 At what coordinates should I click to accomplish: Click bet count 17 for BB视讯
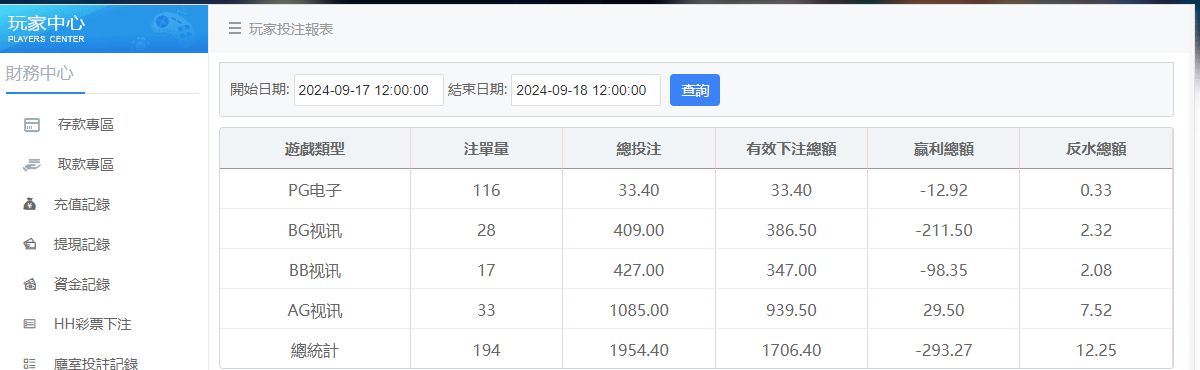pos(487,270)
